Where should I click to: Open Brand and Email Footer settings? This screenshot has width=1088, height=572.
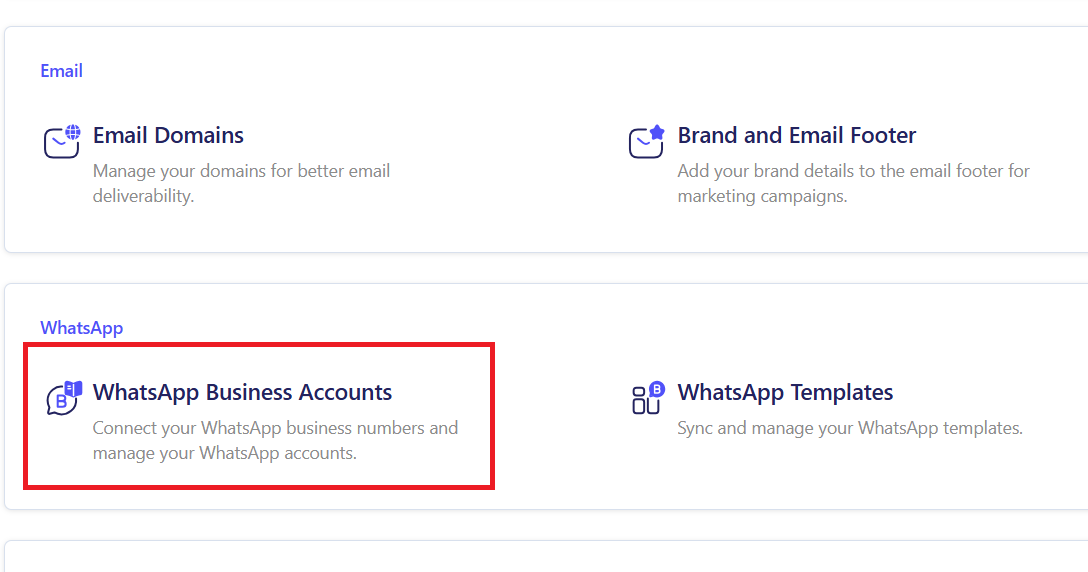[796, 135]
